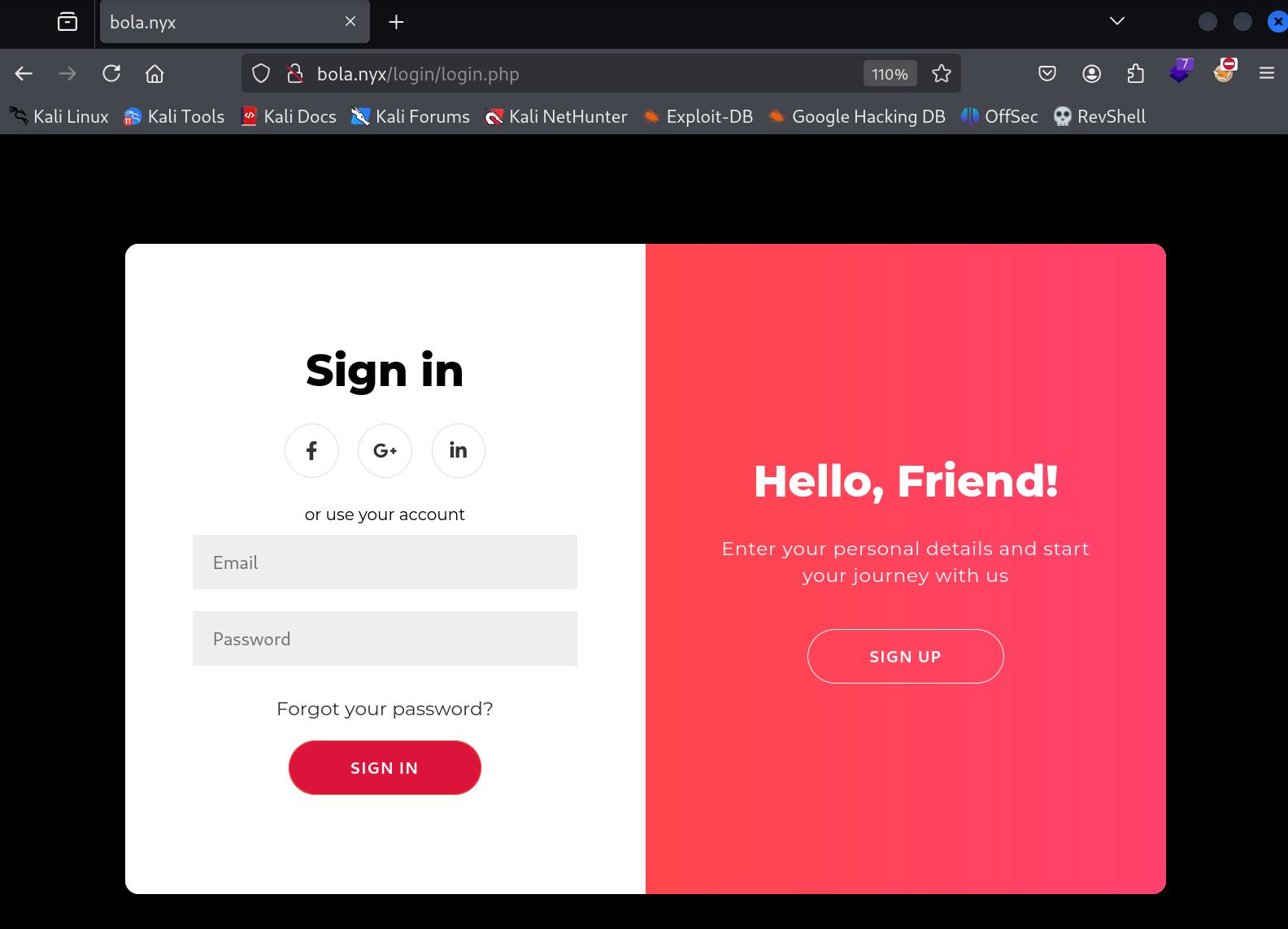Click the SIGN IN button

coord(385,768)
